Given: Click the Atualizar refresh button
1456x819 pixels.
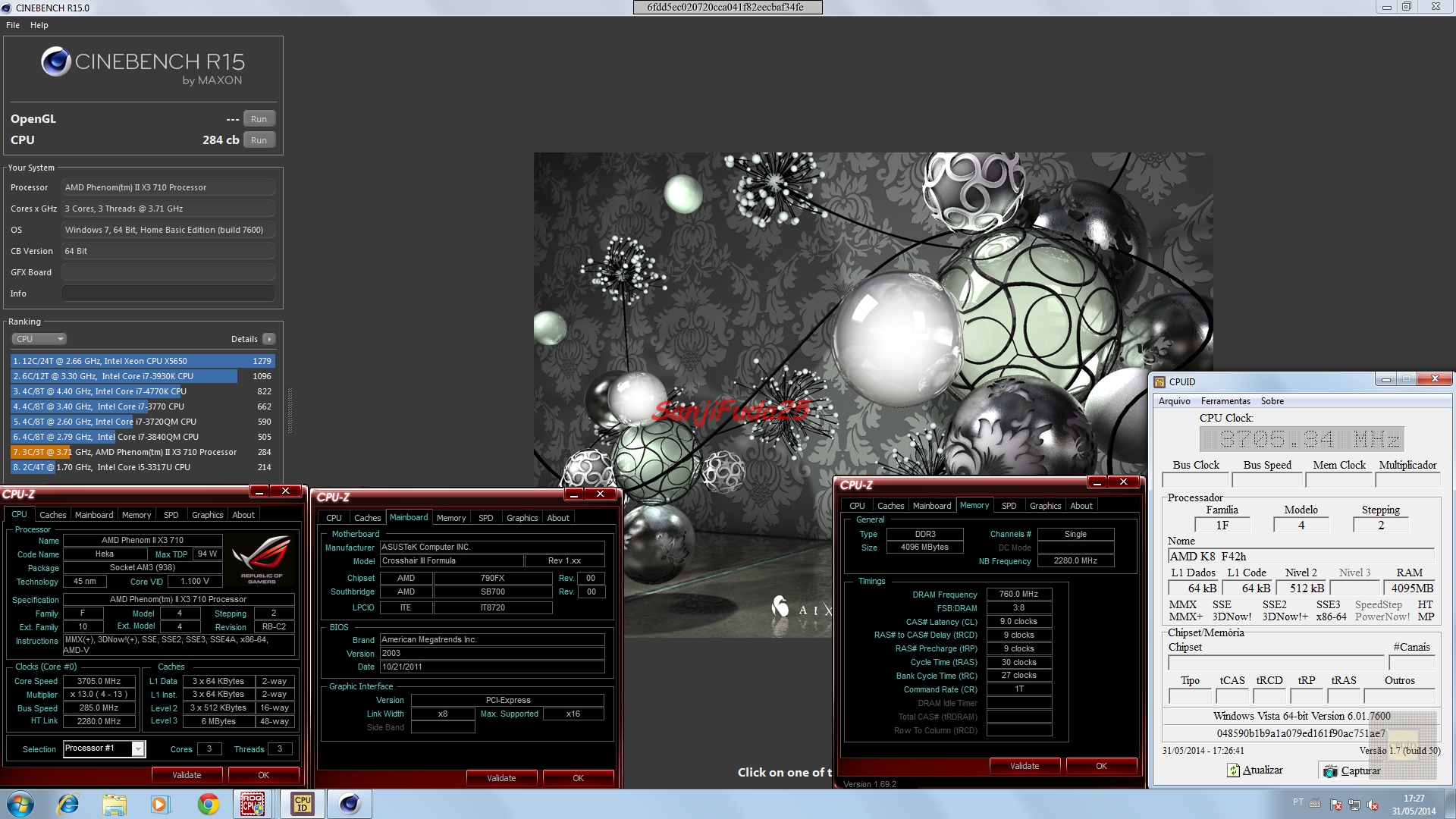Looking at the screenshot, I should [1255, 770].
